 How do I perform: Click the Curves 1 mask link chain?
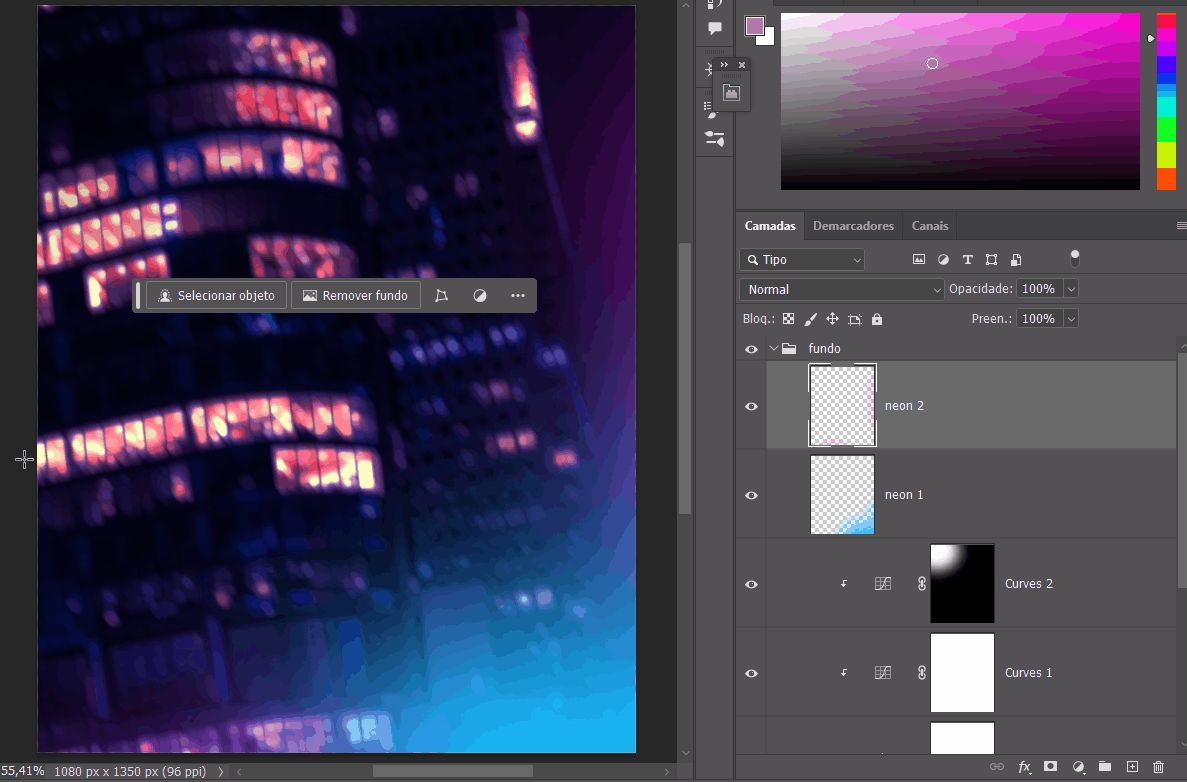(921, 672)
